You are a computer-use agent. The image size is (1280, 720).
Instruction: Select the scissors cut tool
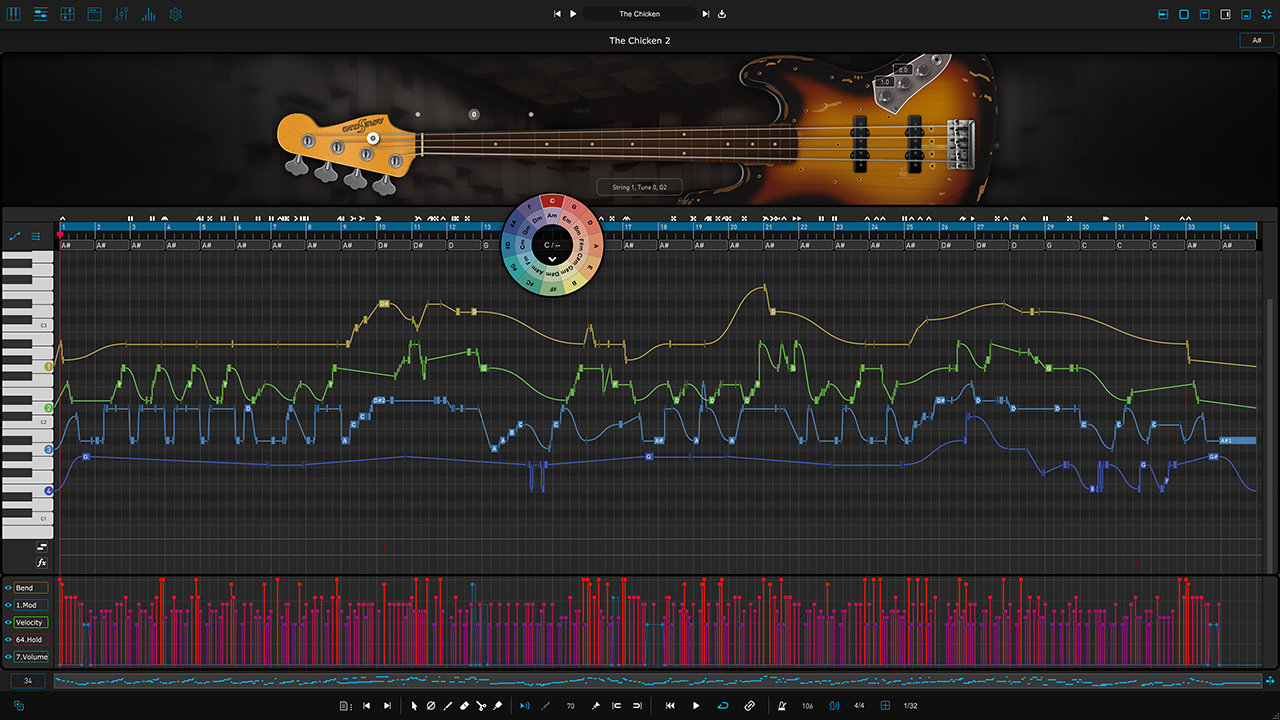(x=481, y=706)
